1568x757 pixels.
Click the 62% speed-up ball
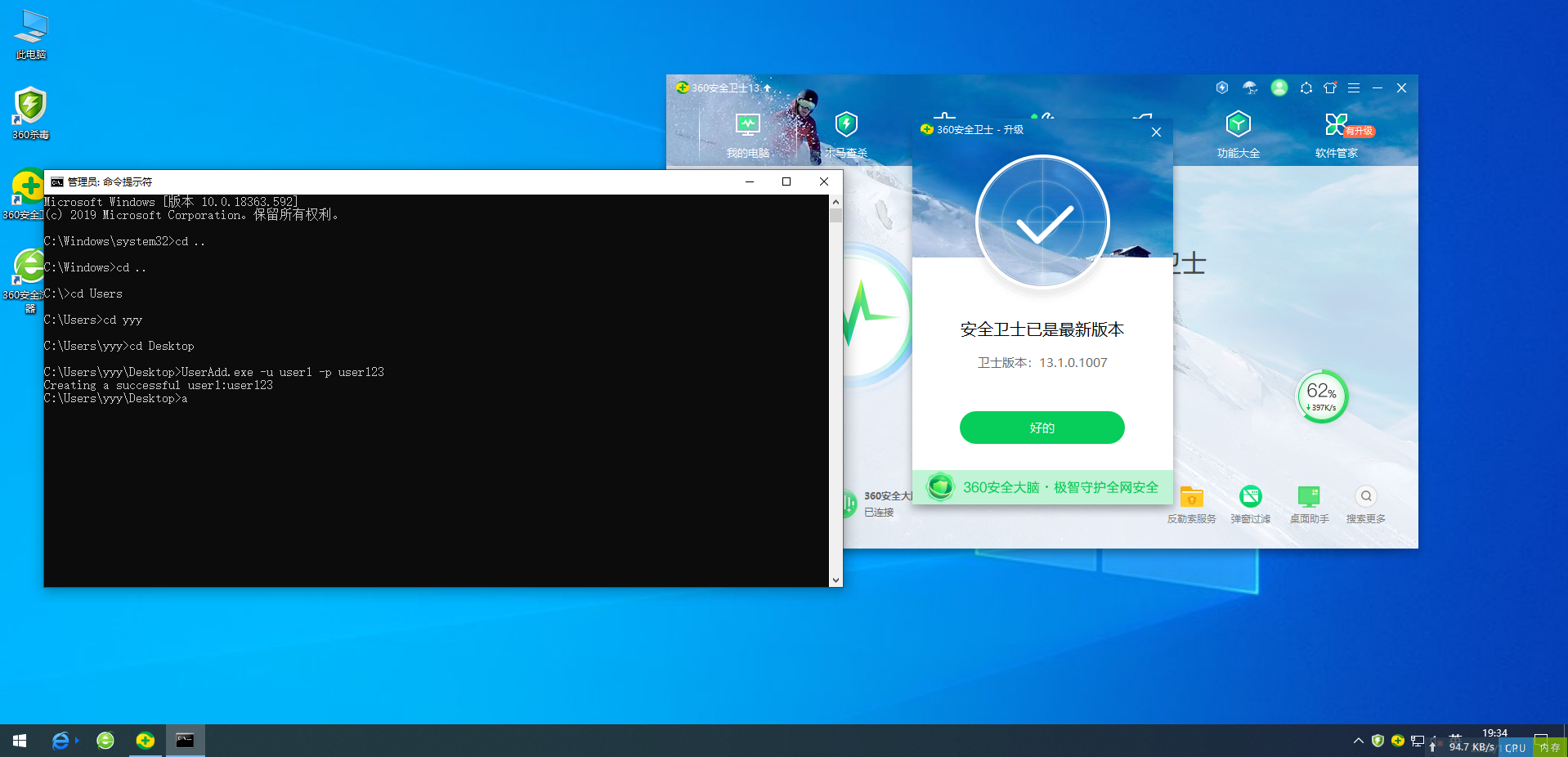[x=1321, y=396]
